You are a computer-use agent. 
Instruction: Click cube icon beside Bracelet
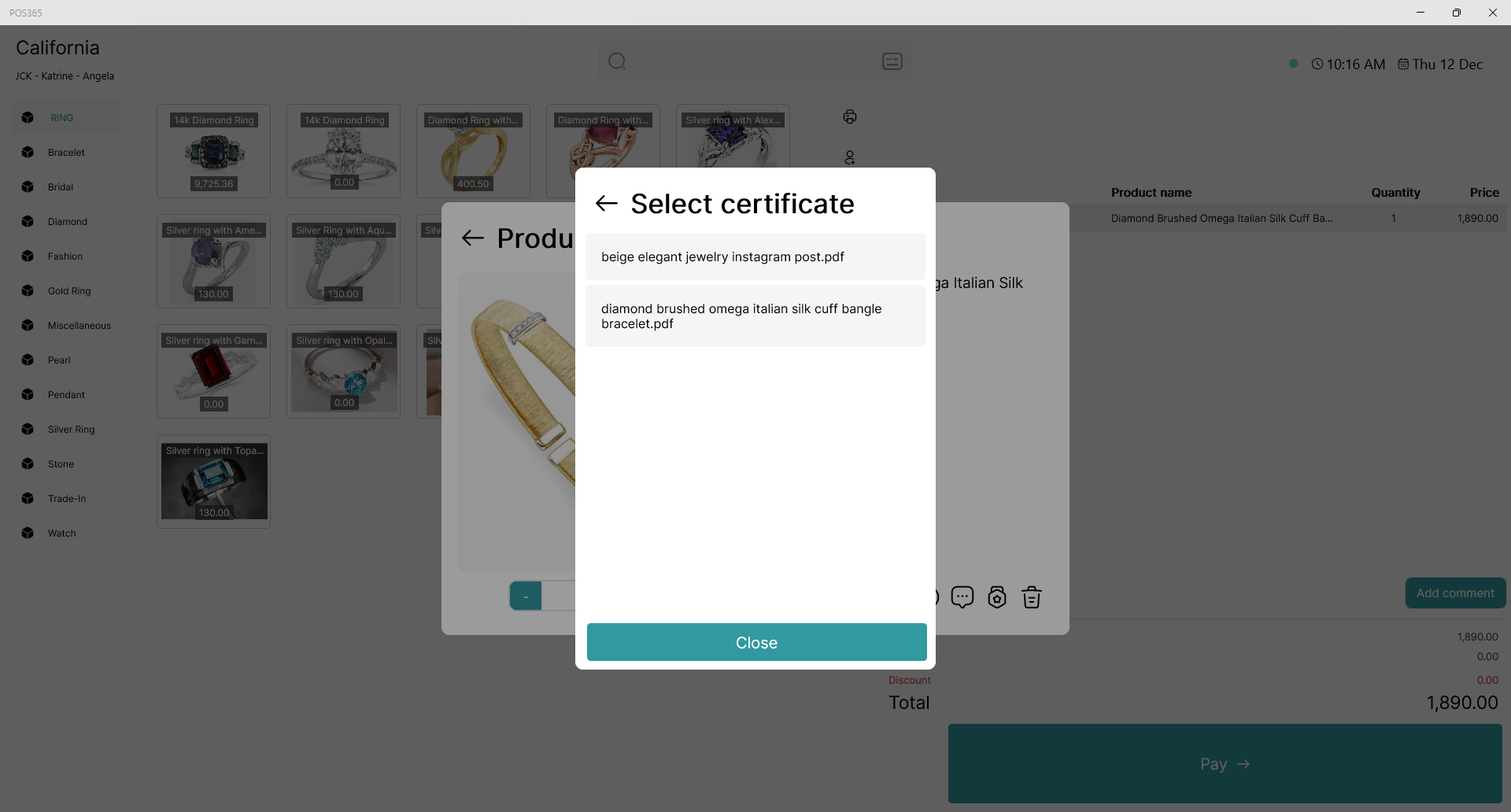click(28, 153)
